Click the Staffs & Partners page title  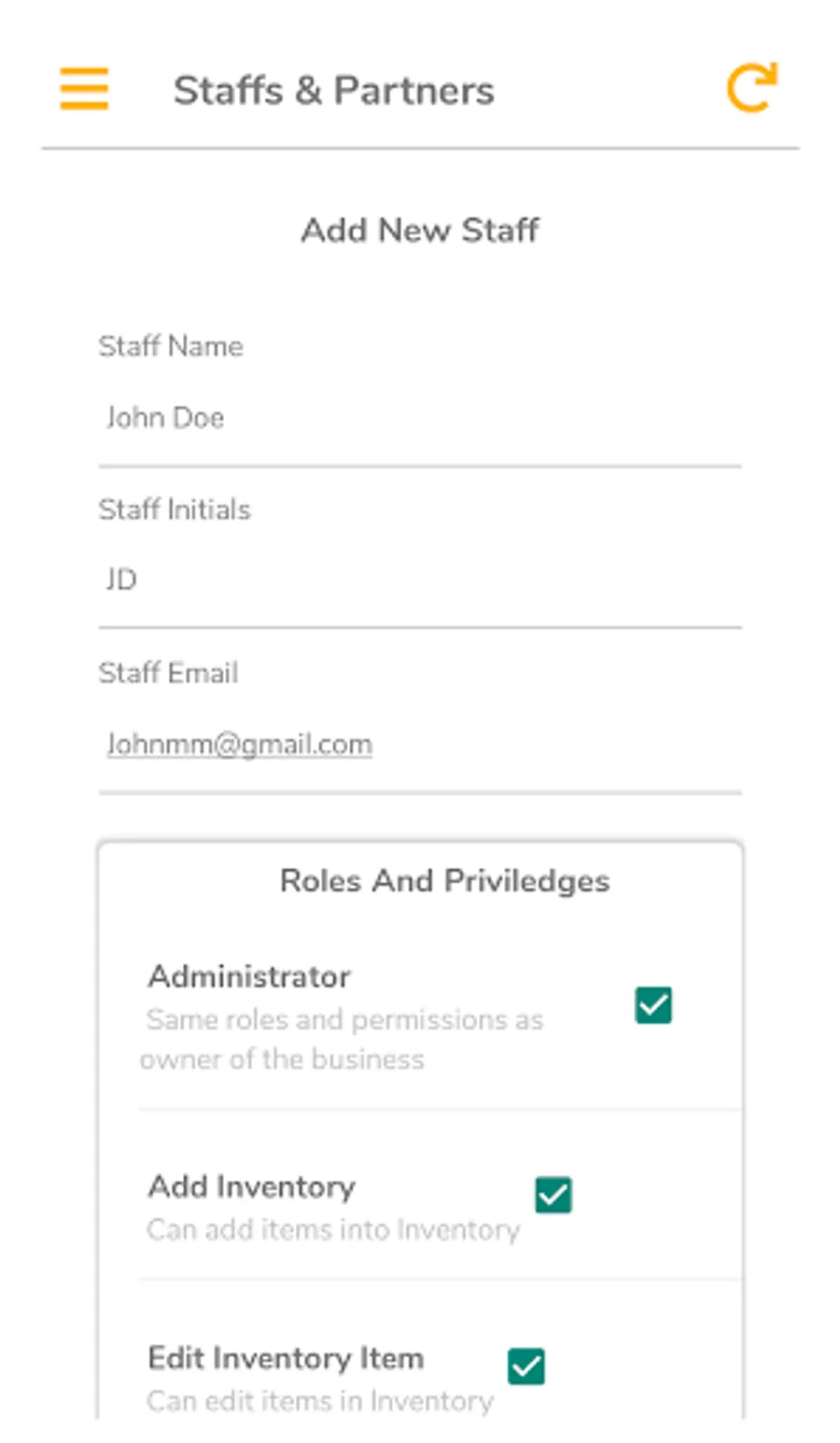pos(333,91)
